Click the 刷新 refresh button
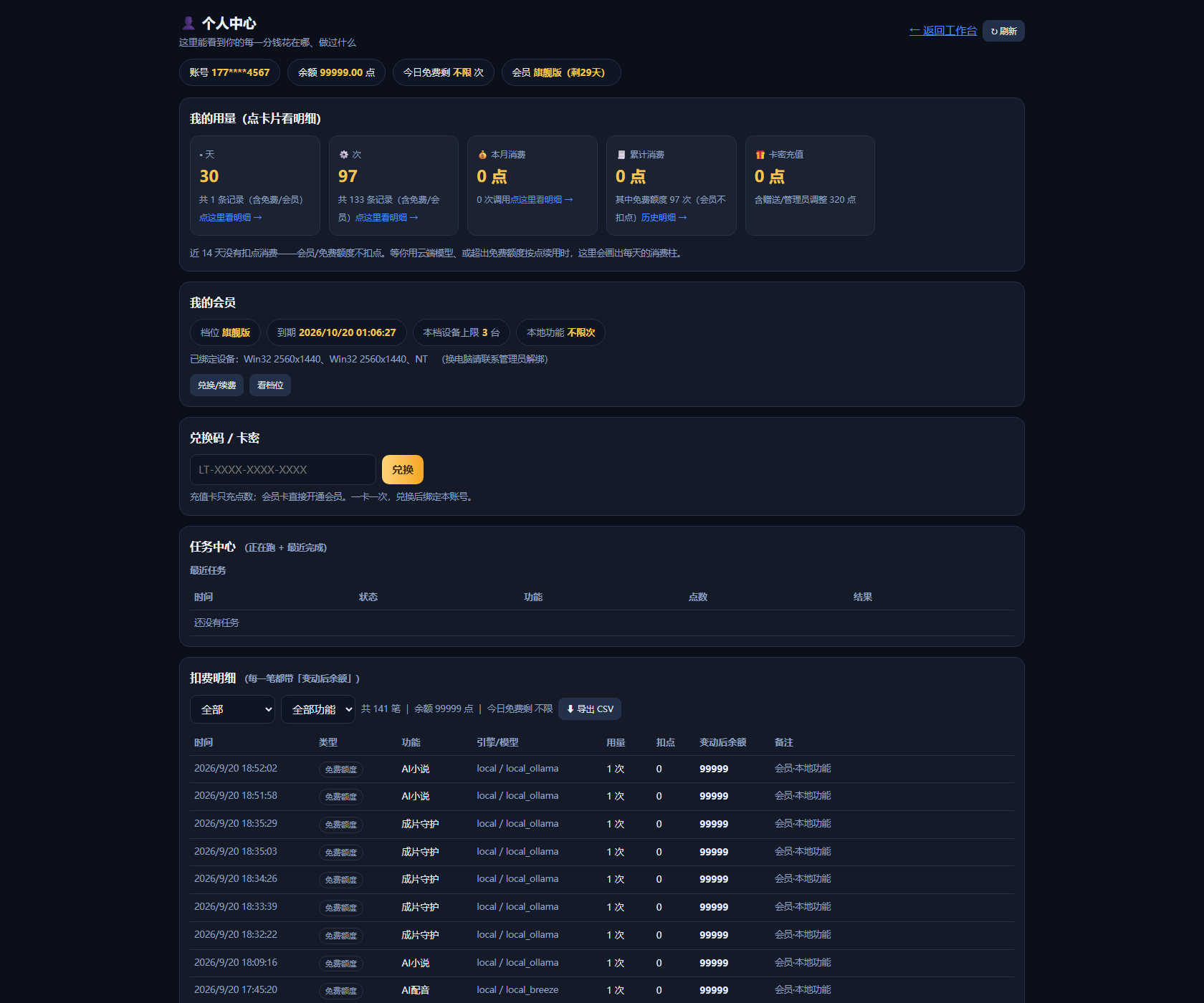Image resolution: width=1204 pixels, height=1003 pixels. point(1003,31)
